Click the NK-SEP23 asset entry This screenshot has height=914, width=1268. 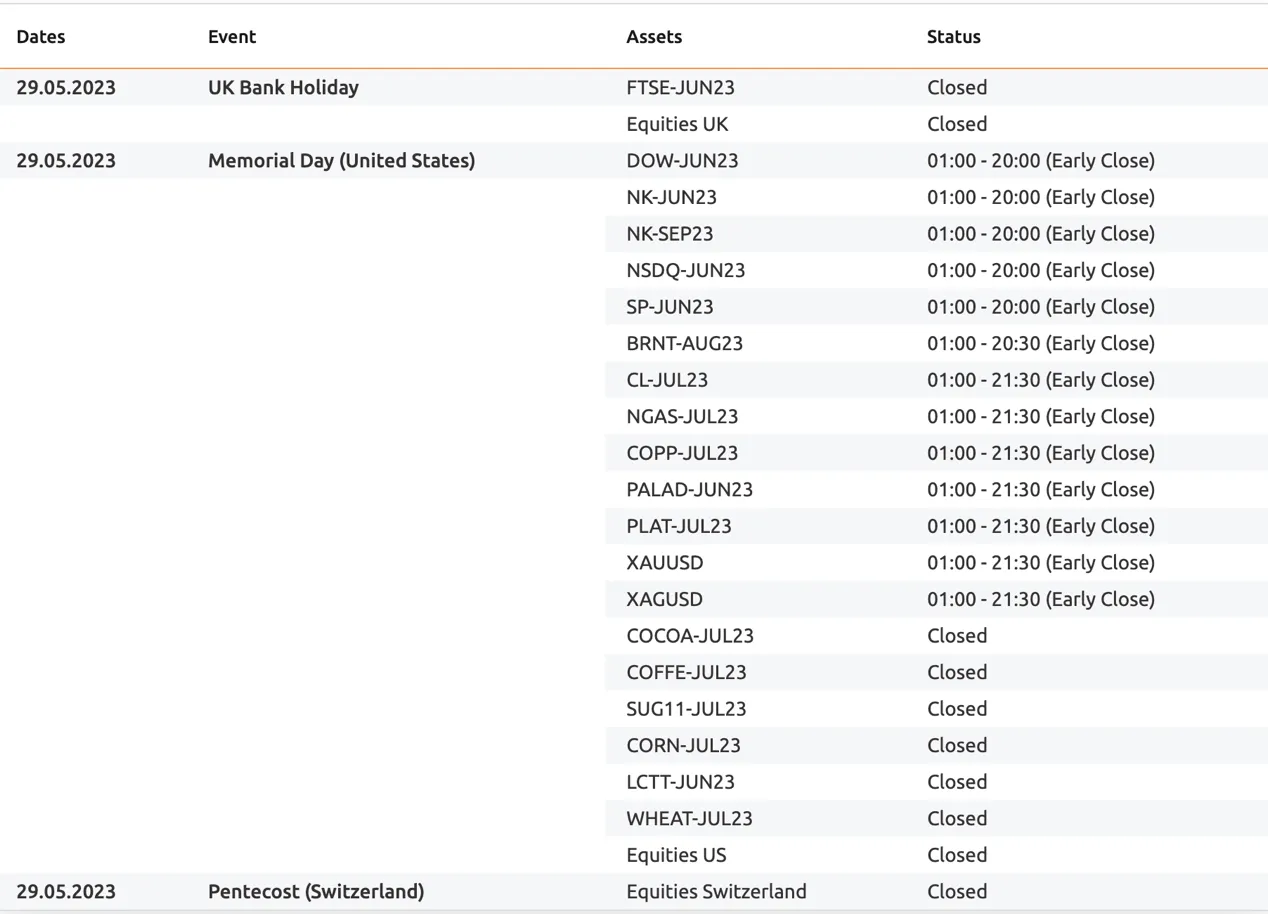click(670, 233)
